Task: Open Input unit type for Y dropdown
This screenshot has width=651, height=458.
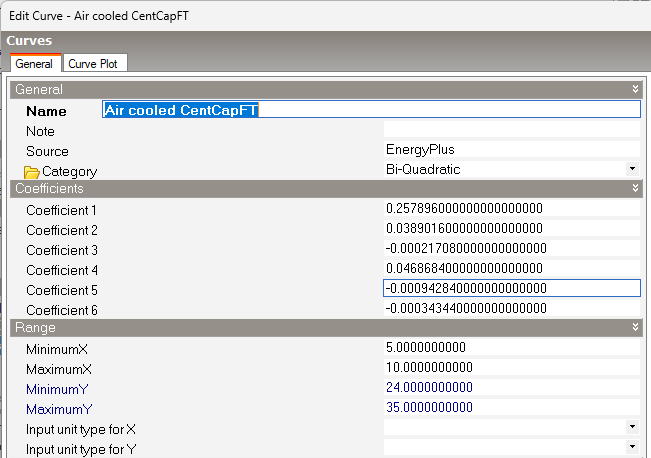Action: 632,448
